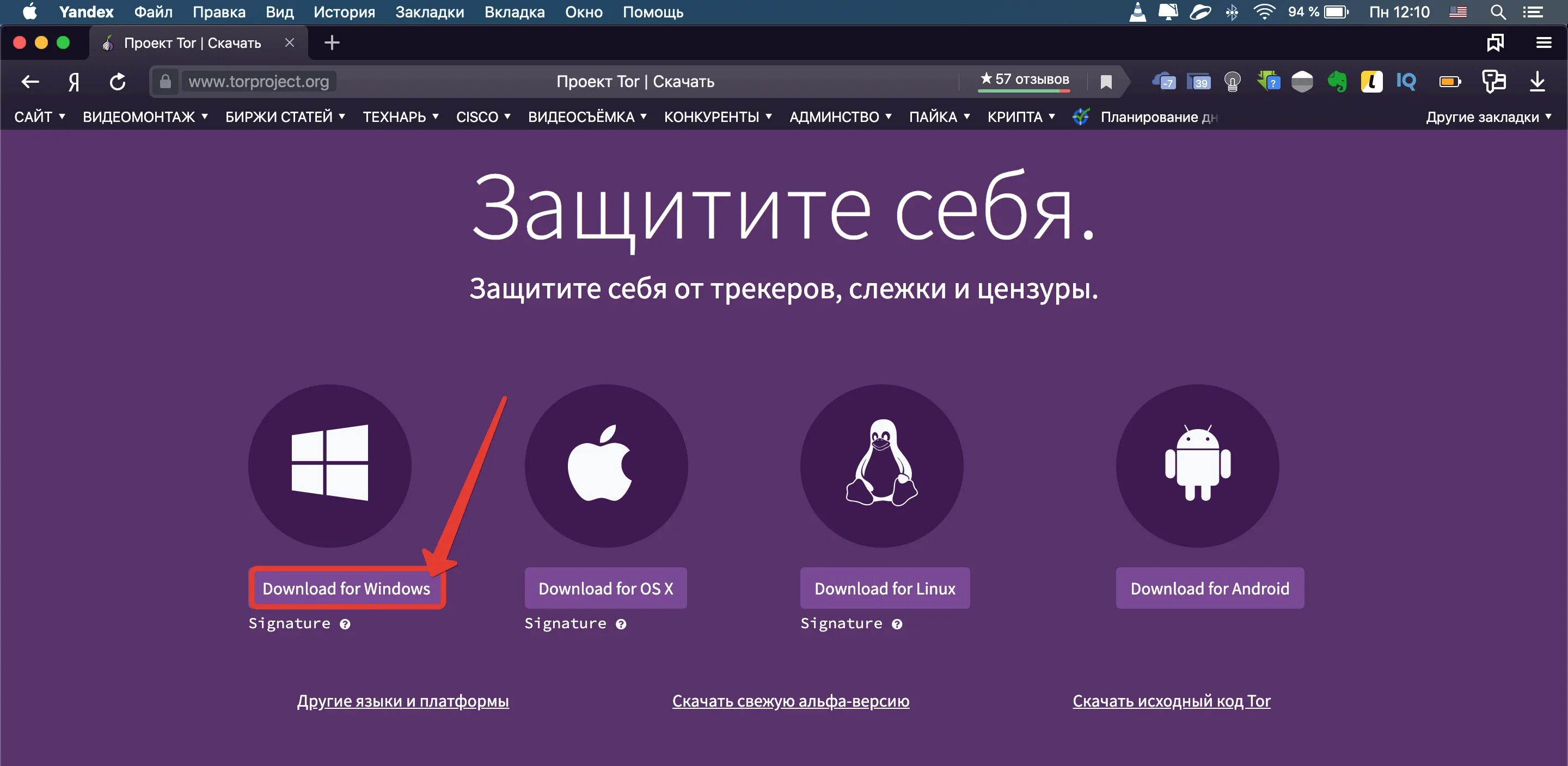Open the bookmarks panel icon in the tab bar
This screenshot has height=766, width=1568.
[x=1495, y=42]
